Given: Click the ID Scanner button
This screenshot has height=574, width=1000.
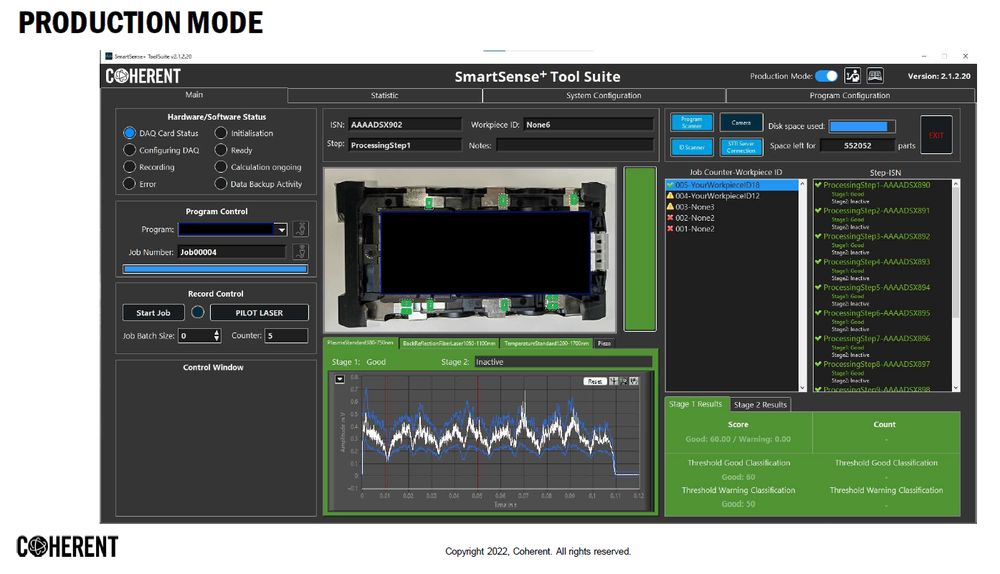Looking at the screenshot, I should coord(691,147).
